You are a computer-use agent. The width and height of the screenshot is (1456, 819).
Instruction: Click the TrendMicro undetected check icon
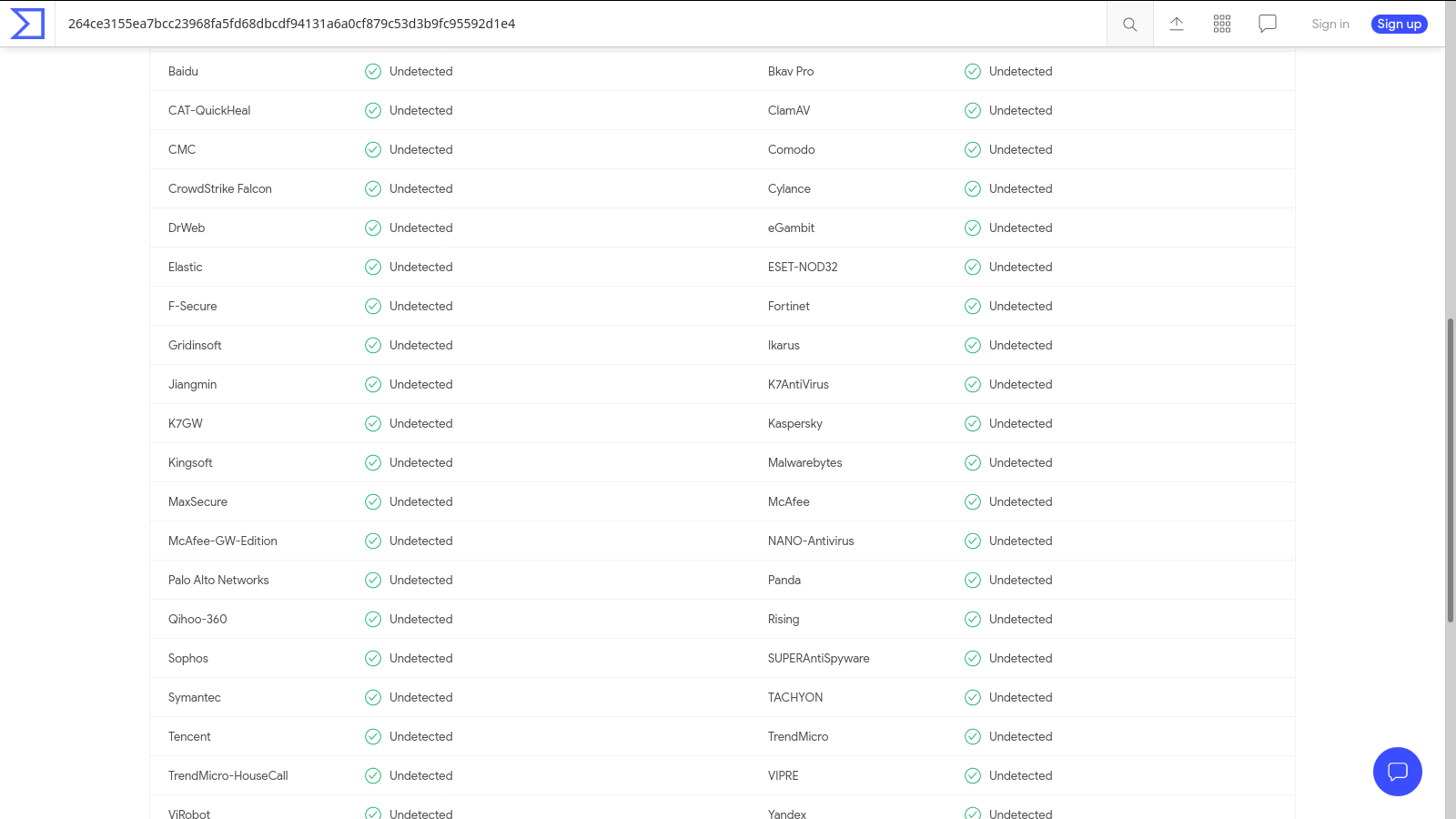[972, 736]
